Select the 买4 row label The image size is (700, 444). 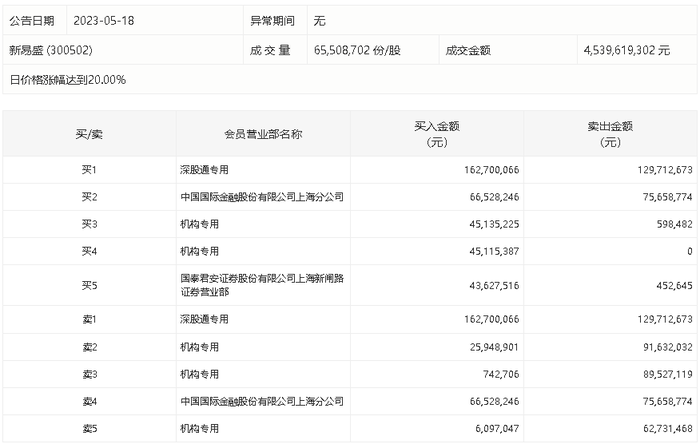pos(89,251)
